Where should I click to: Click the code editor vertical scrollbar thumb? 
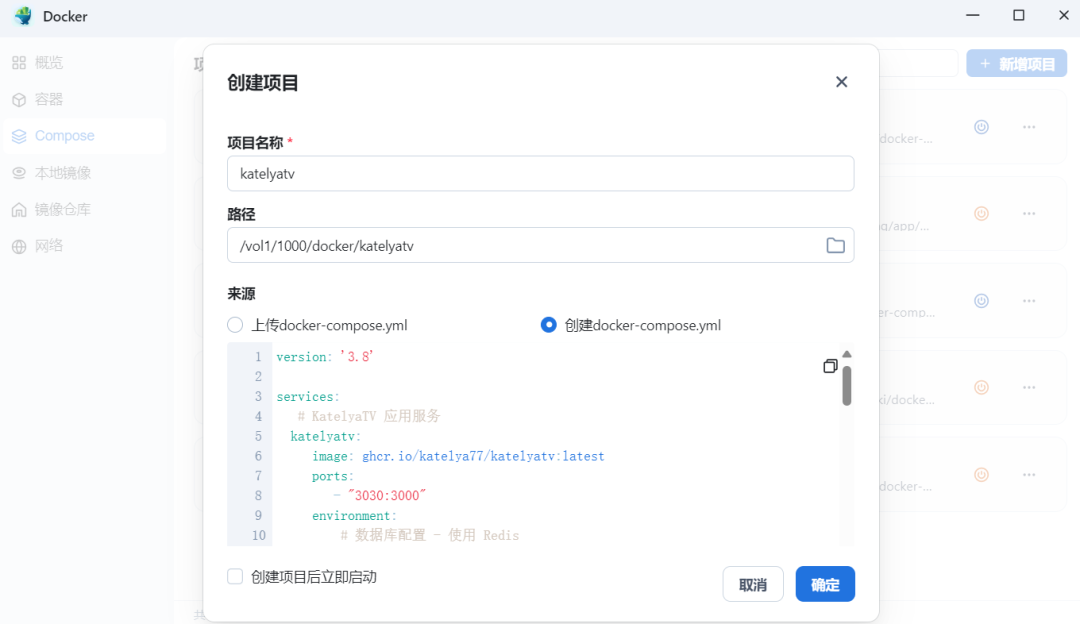click(847, 385)
